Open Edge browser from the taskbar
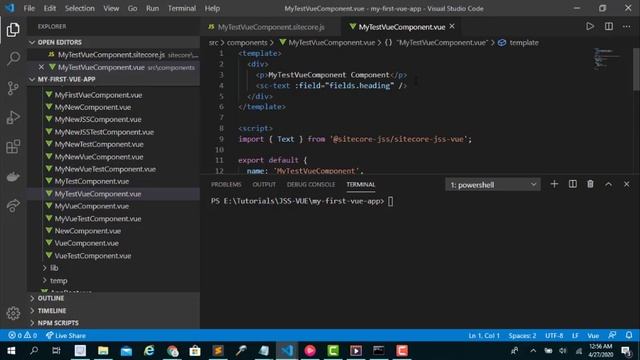Screen dimensions: 640x360 click(149, 351)
